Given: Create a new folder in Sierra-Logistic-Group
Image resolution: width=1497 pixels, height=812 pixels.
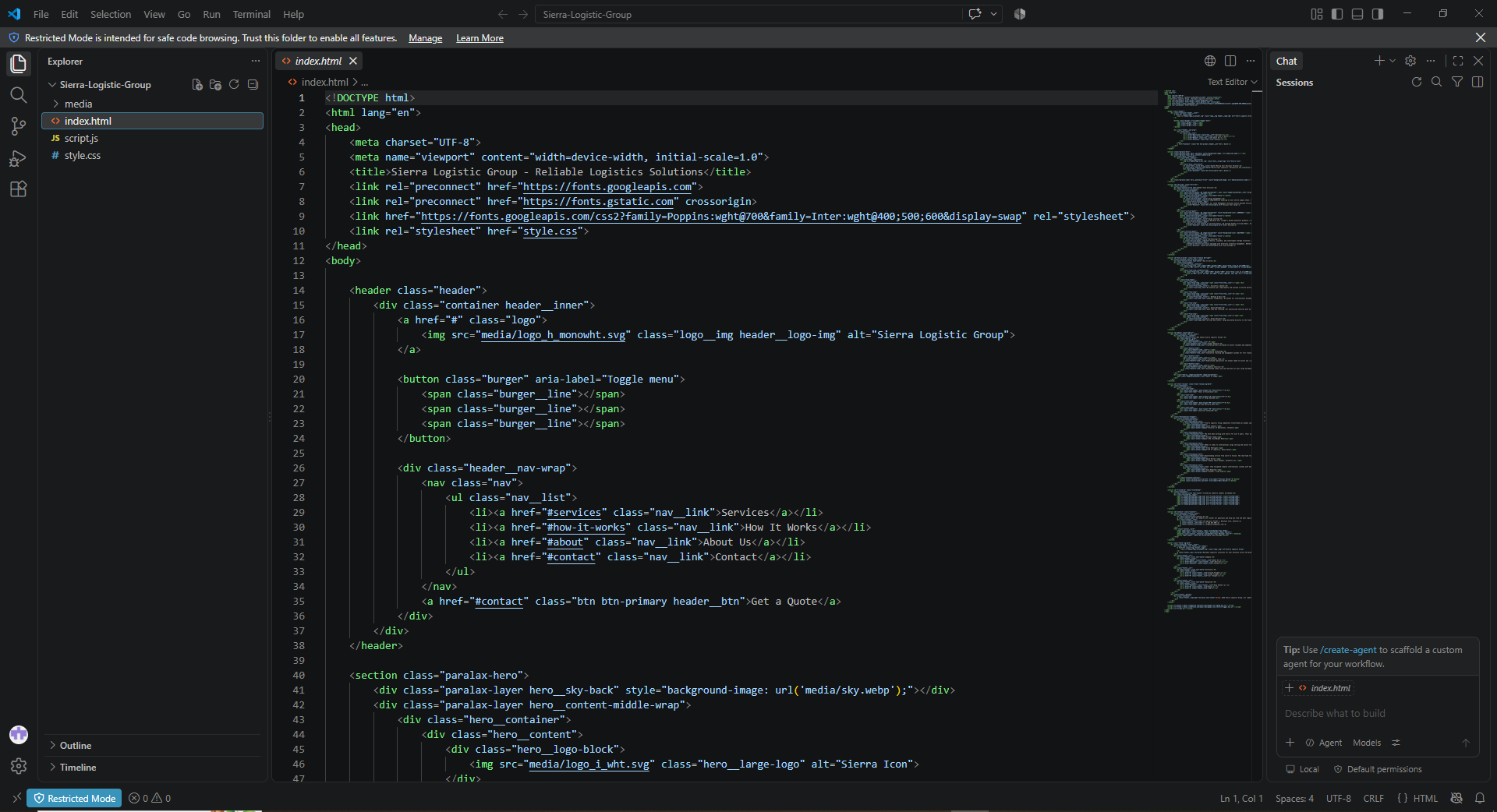Looking at the screenshot, I should [x=215, y=84].
